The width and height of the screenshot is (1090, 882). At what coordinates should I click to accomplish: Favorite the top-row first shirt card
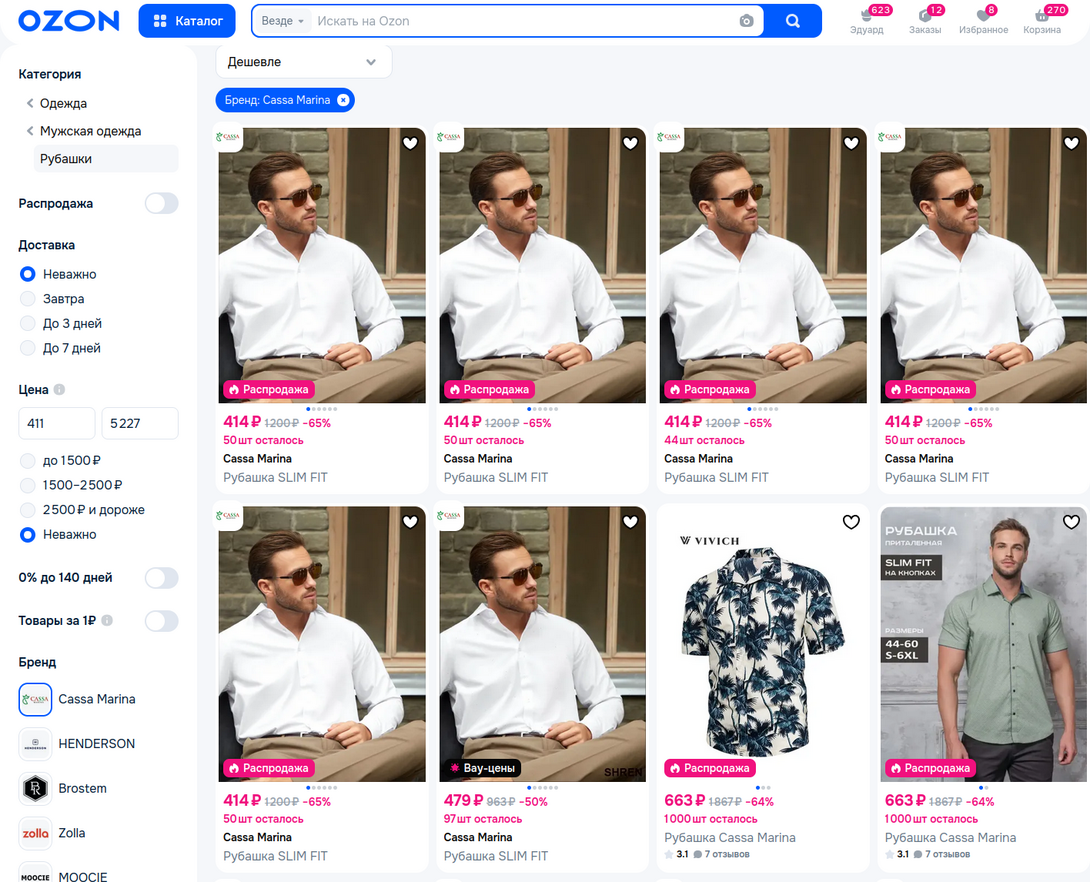(410, 143)
